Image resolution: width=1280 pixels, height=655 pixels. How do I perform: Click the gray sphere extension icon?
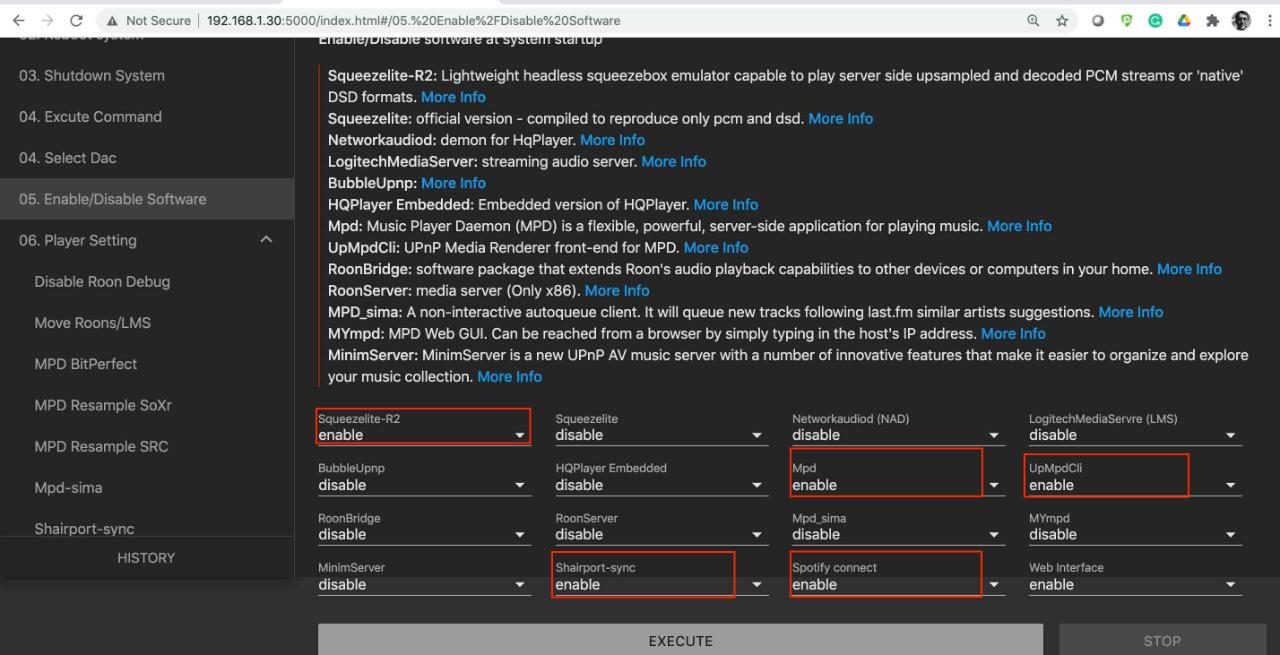(1099, 20)
